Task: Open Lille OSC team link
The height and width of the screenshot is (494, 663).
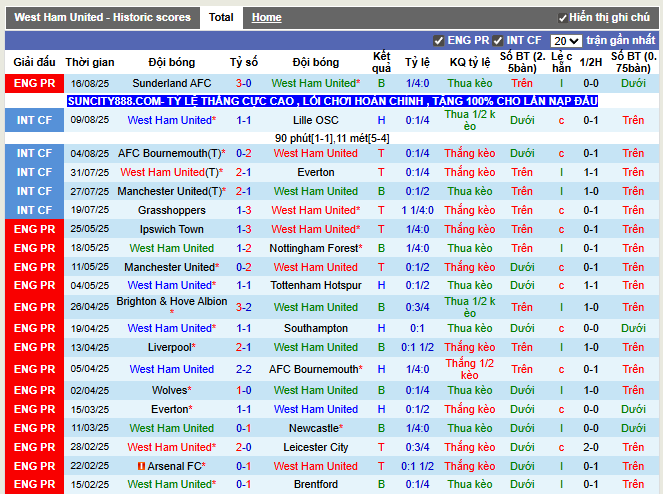Action: (316, 120)
